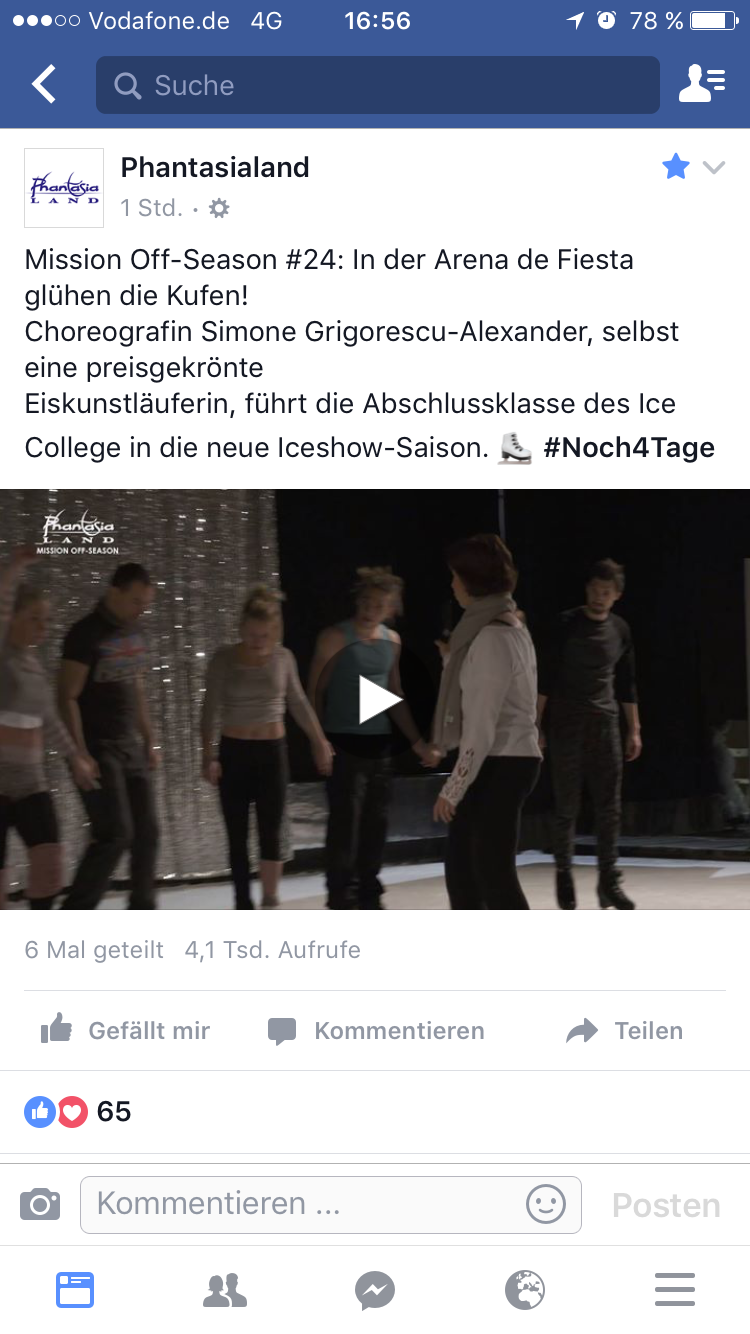Open Phantasialand page name link
This screenshot has height=1334, width=750.
[x=215, y=167]
